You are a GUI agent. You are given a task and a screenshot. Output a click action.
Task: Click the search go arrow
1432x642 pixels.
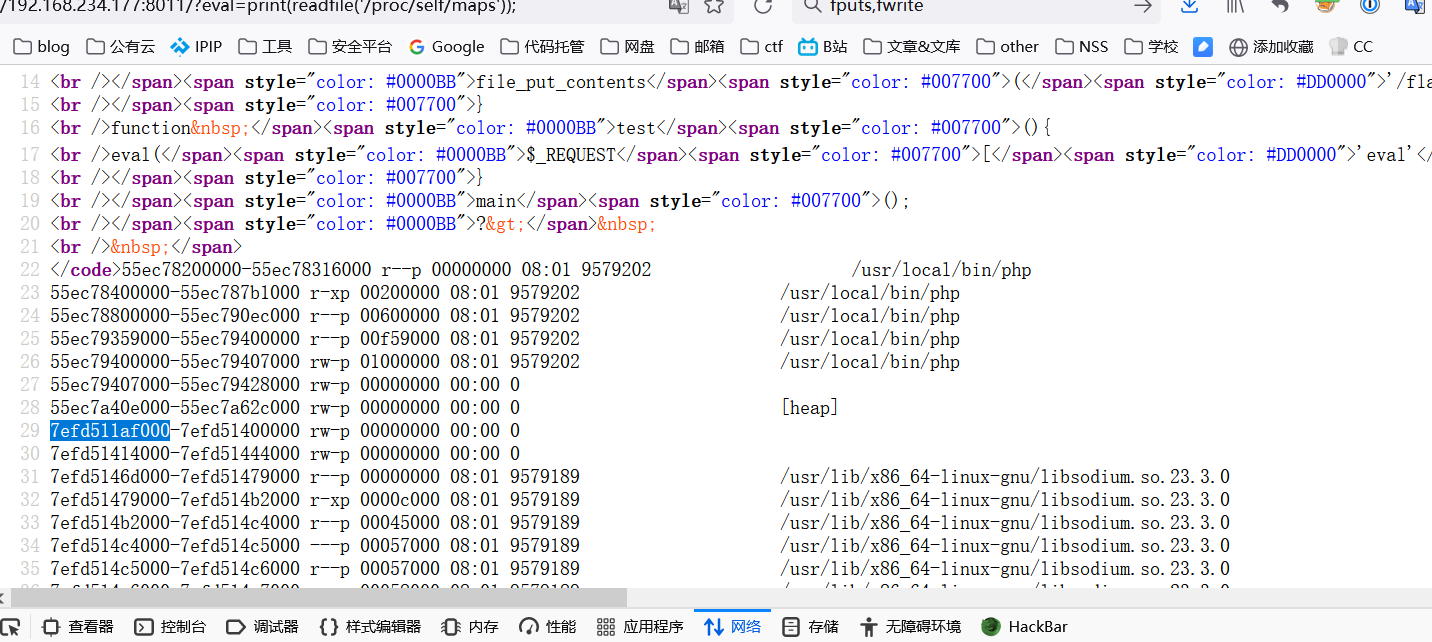click(x=1143, y=7)
